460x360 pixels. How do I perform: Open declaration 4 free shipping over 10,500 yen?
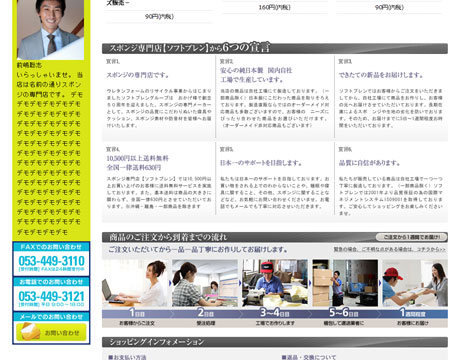[138, 163]
